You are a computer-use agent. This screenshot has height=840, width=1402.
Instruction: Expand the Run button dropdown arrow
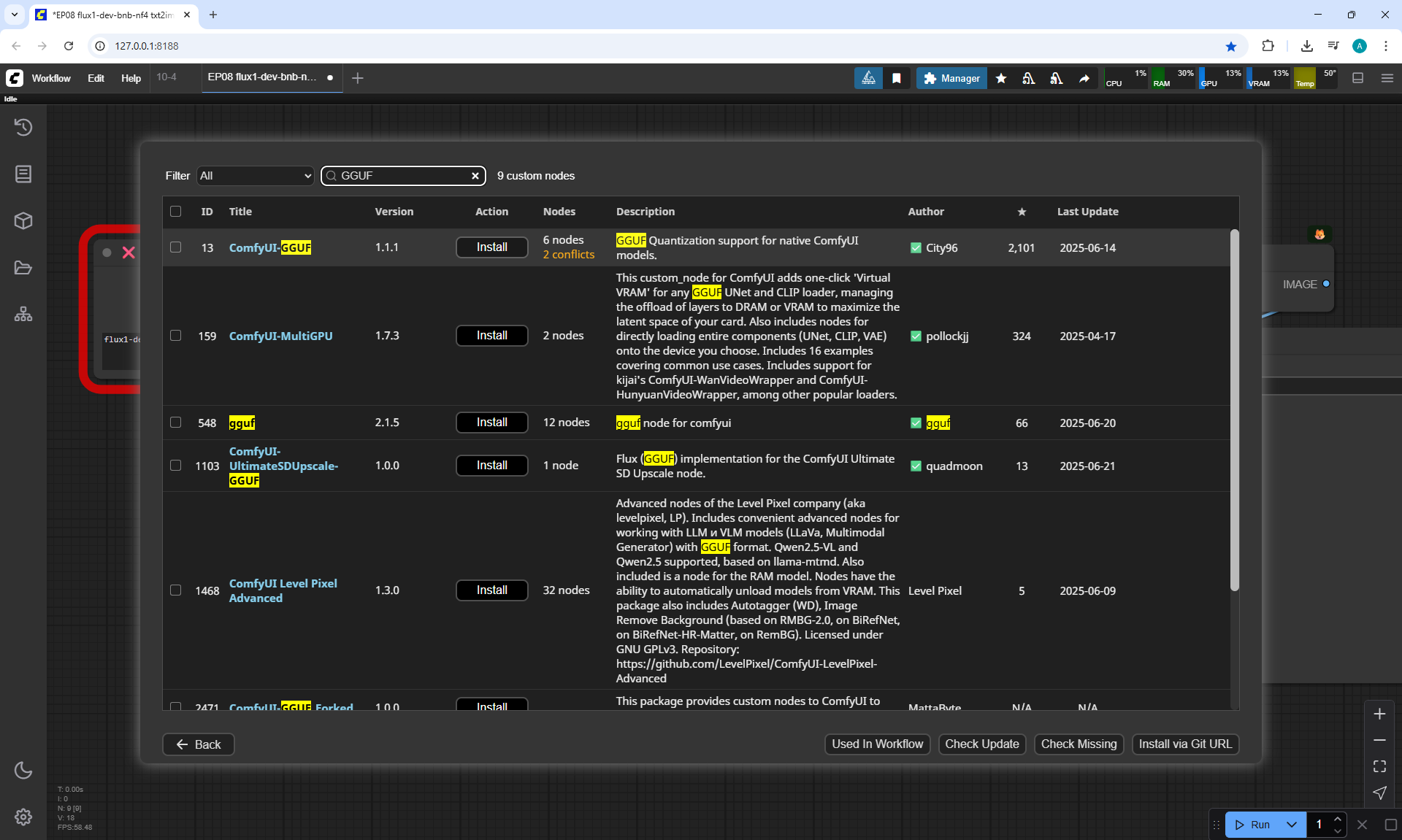pyautogui.click(x=1291, y=825)
